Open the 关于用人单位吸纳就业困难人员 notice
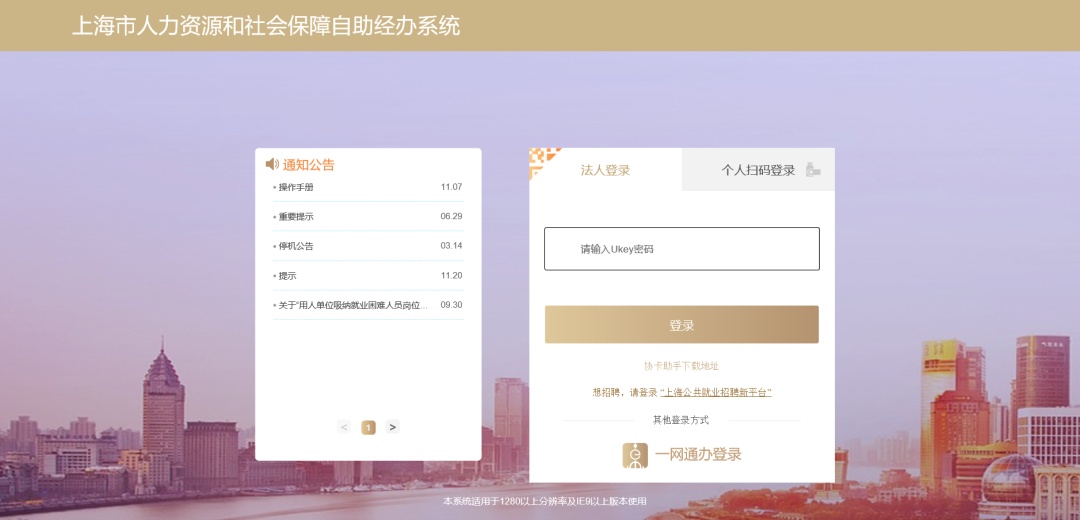 pos(352,305)
